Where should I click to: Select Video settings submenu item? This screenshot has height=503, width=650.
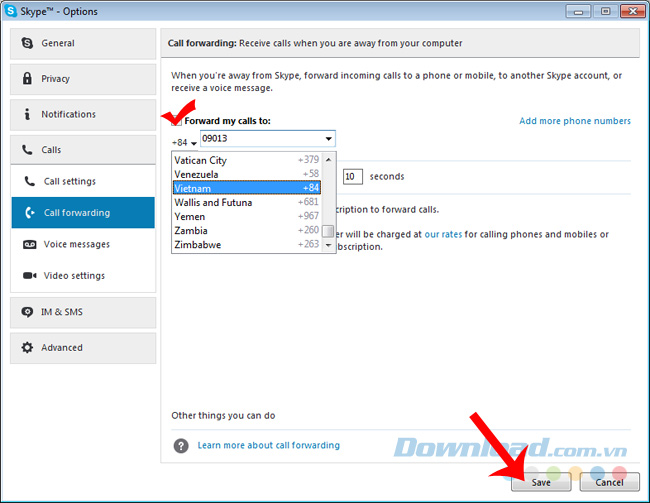coord(83,276)
